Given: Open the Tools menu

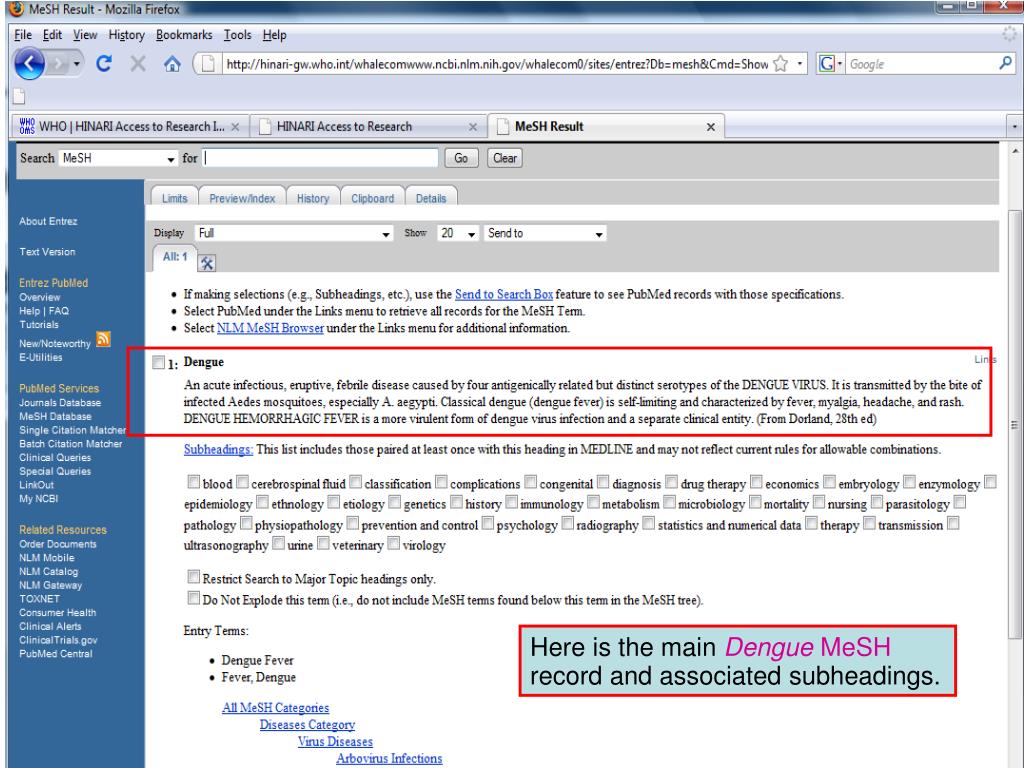Looking at the screenshot, I should click(x=238, y=35).
